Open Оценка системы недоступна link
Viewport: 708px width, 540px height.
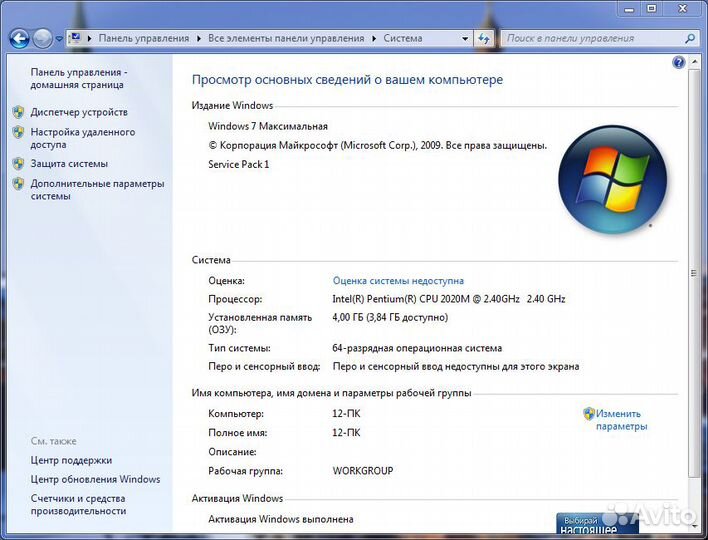click(x=398, y=281)
